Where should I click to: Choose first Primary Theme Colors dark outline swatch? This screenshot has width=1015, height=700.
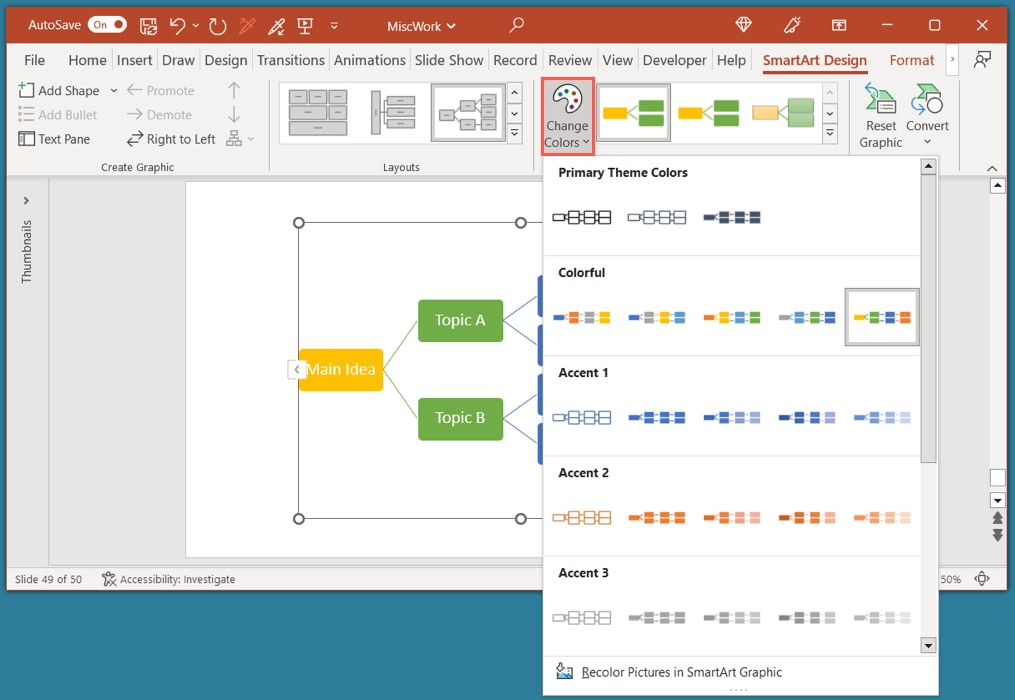pyautogui.click(x=581, y=218)
